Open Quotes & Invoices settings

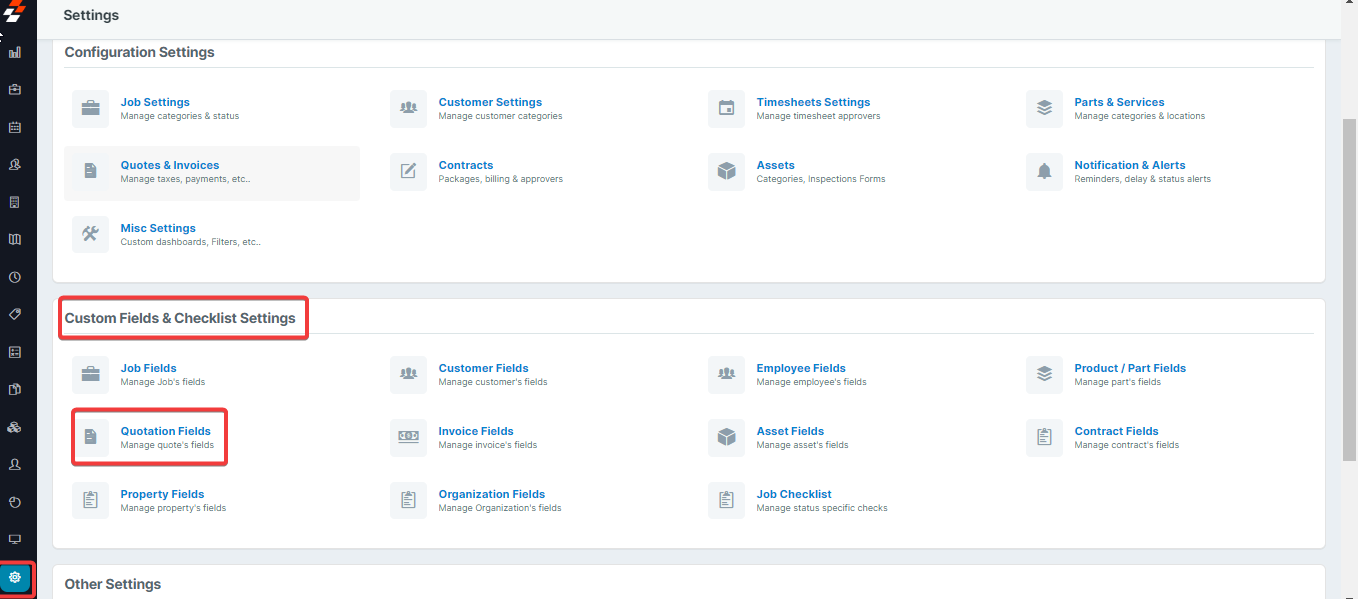(169, 165)
